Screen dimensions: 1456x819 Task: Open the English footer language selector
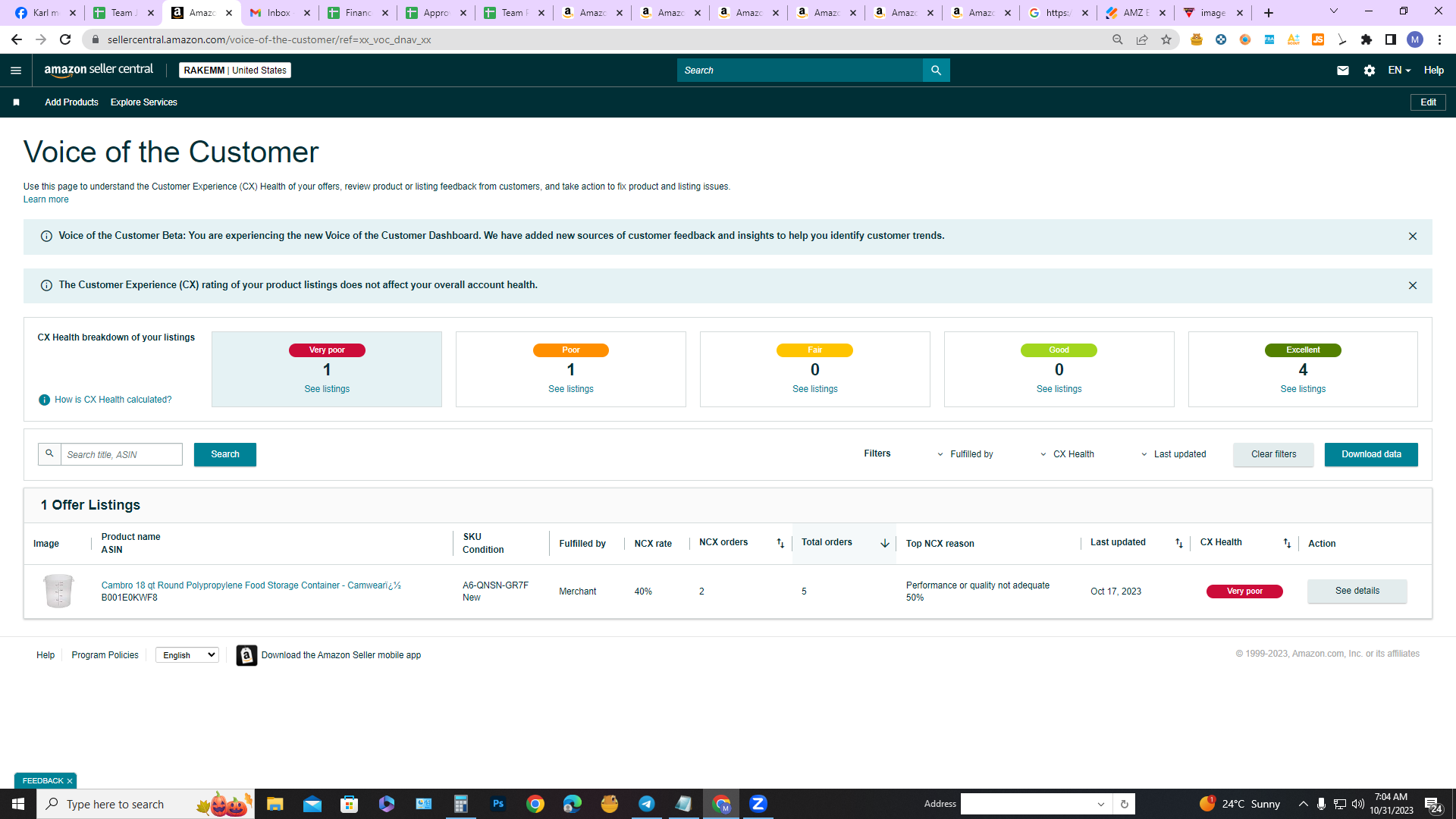pos(187,655)
